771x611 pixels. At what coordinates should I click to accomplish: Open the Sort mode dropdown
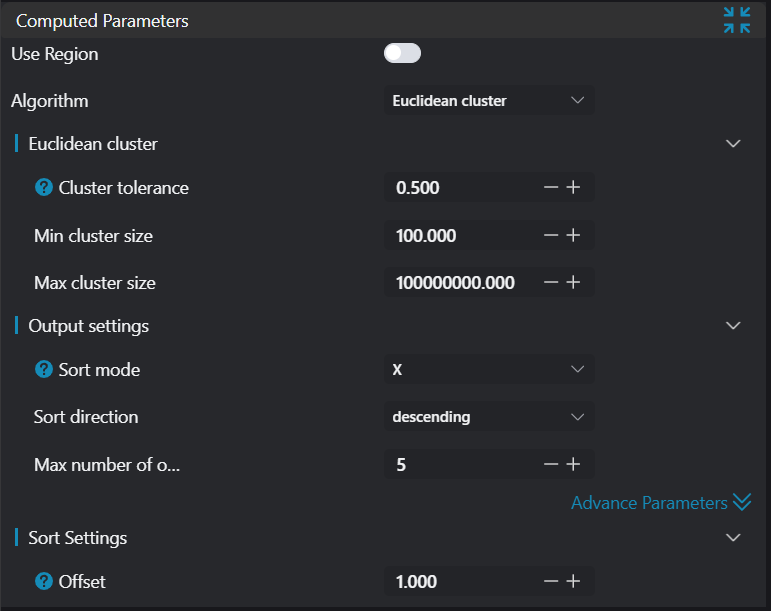(x=488, y=369)
